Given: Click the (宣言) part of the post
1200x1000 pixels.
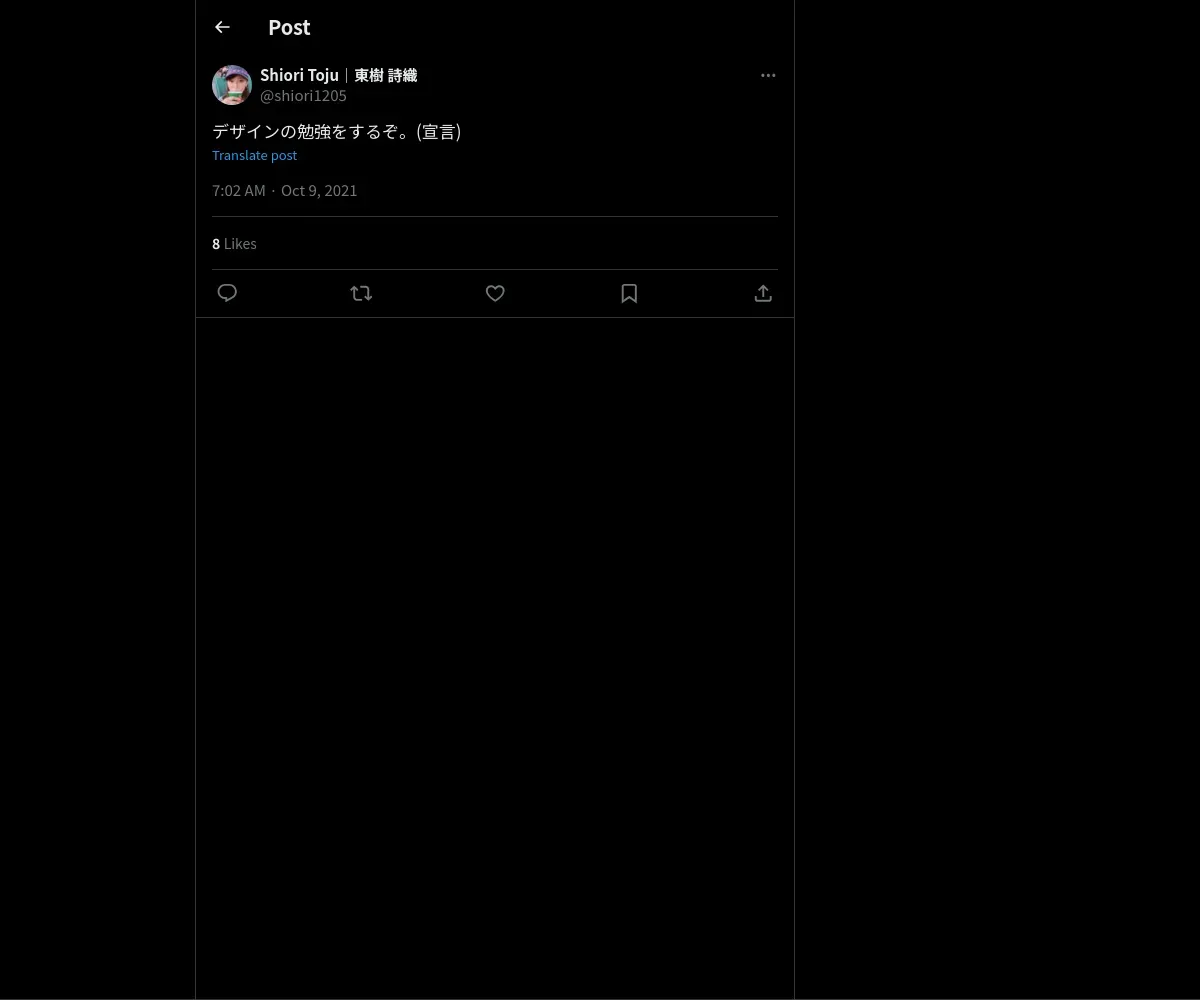Looking at the screenshot, I should tap(439, 132).
